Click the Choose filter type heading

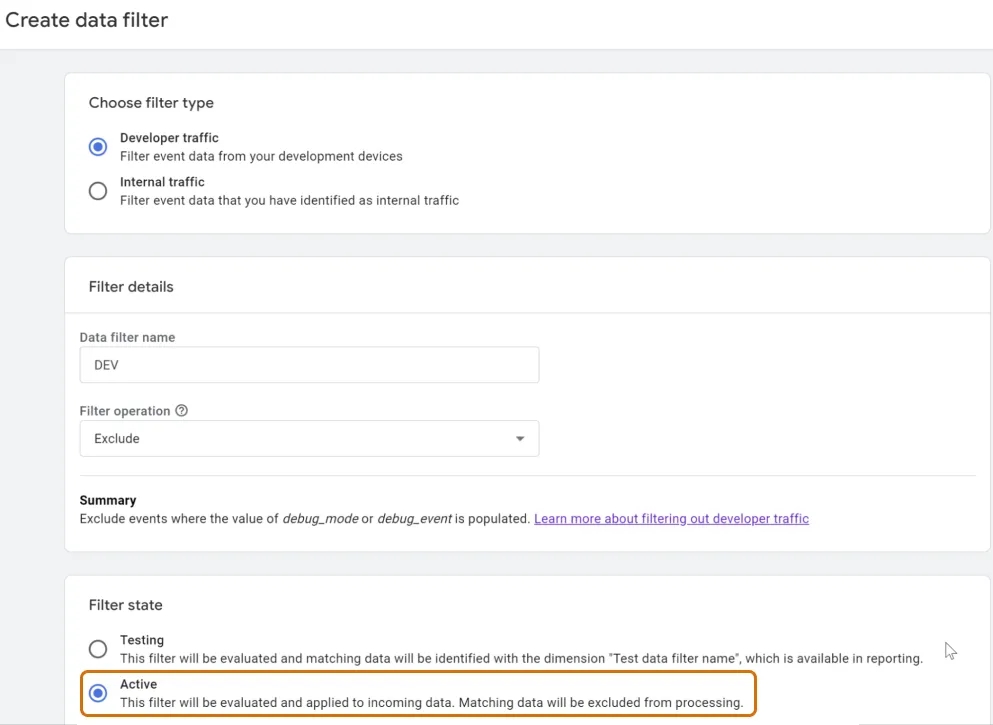[x=151, y=103]
